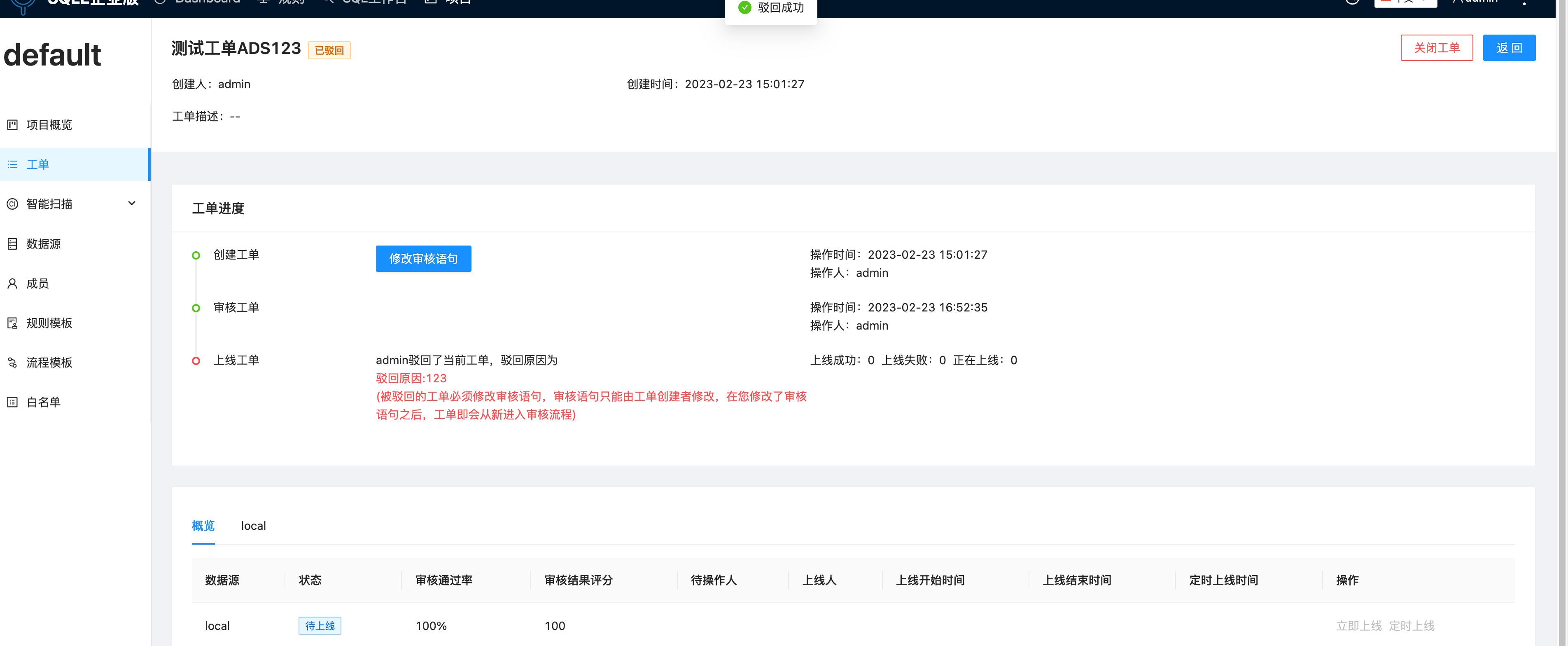The width and height of the screenshot is (1568, 646).
Task: Click the admin user icon top right
Action: coord(1458,2)
